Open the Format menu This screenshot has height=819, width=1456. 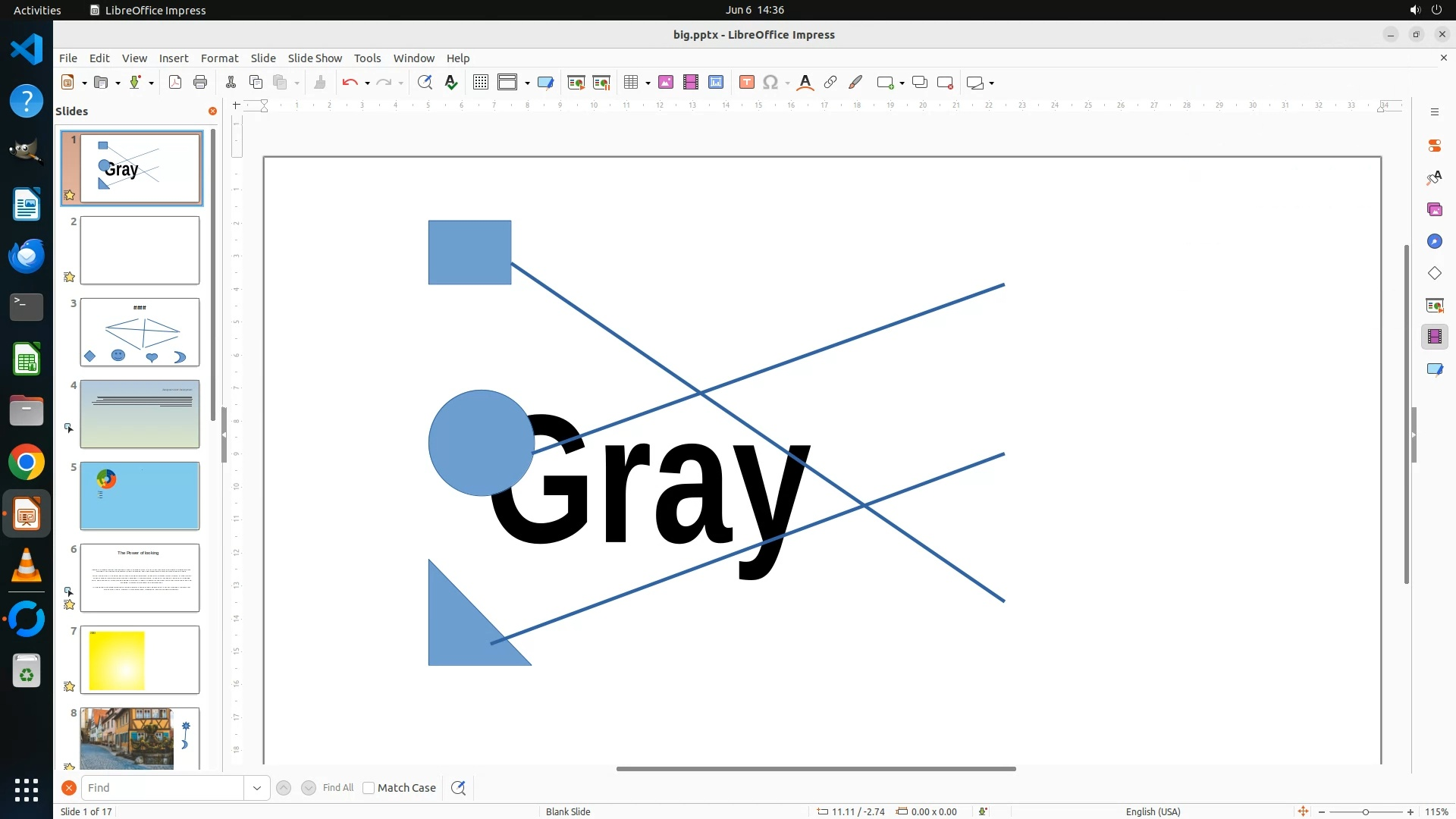(x=219, y=58)
